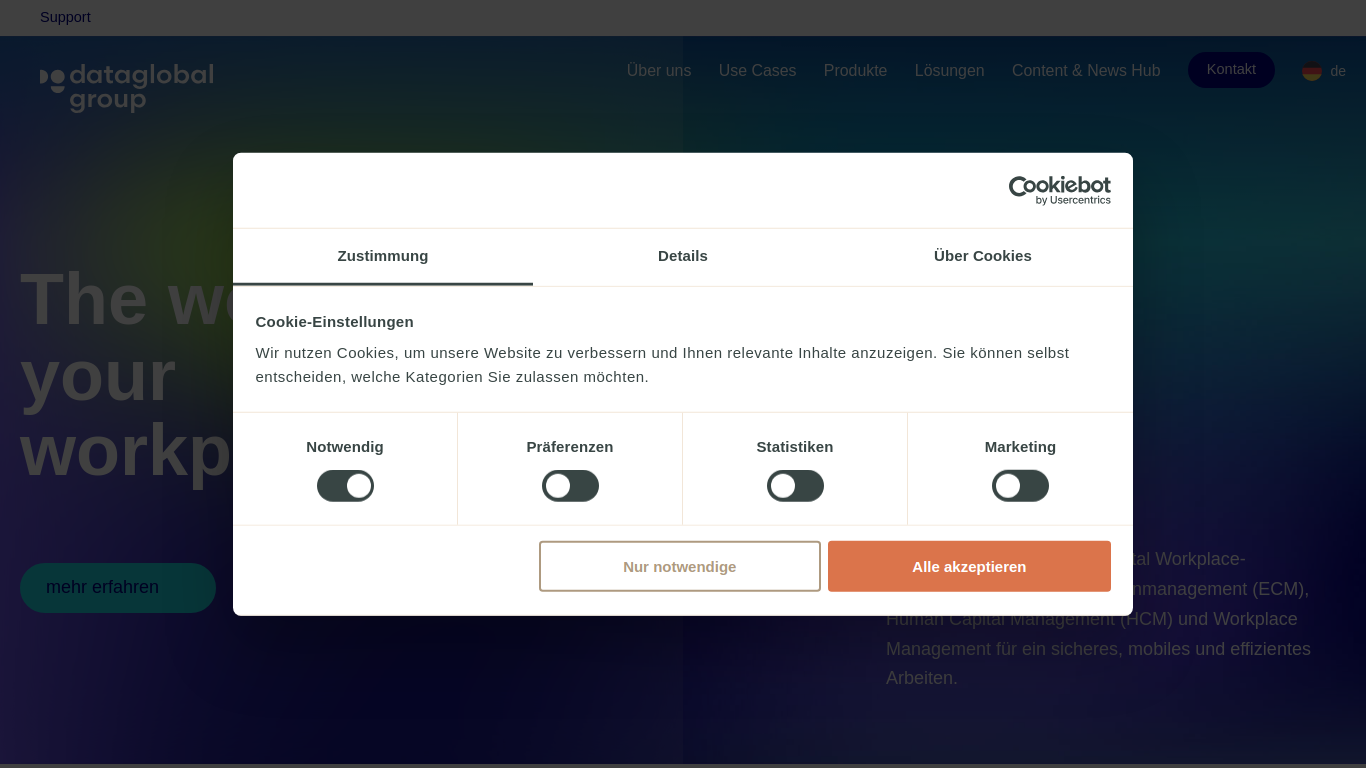Click the Cookiebot by Usercentrics logo
The width and height of the screenshot is (1366, 768).
coord(1059,190)
